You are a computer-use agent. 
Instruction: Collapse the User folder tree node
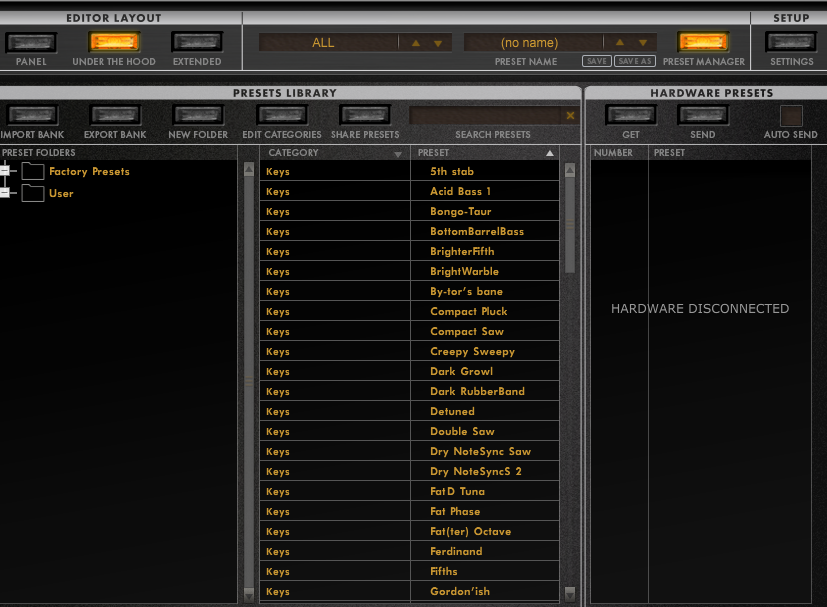coord(5,193)
